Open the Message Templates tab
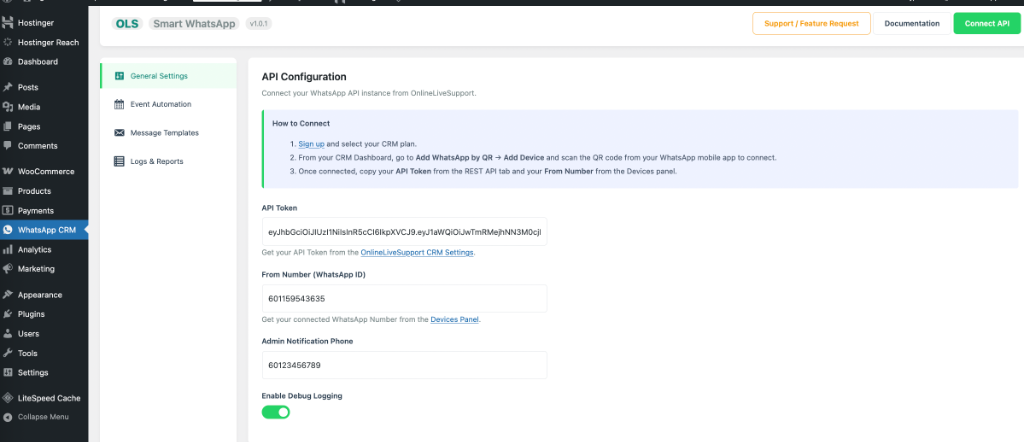The width and height of the screenshot is (1024, 442). pyautogui.click(x=168, y=133)
